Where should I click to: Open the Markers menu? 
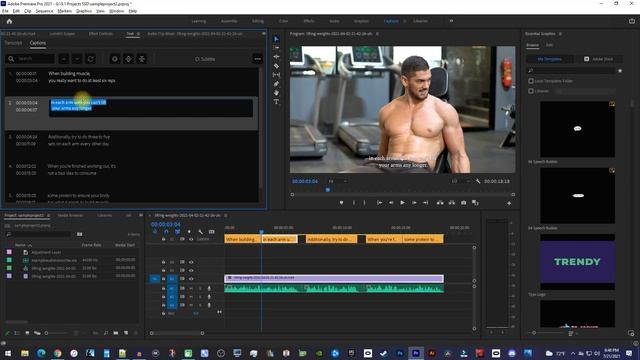(64, 11)
